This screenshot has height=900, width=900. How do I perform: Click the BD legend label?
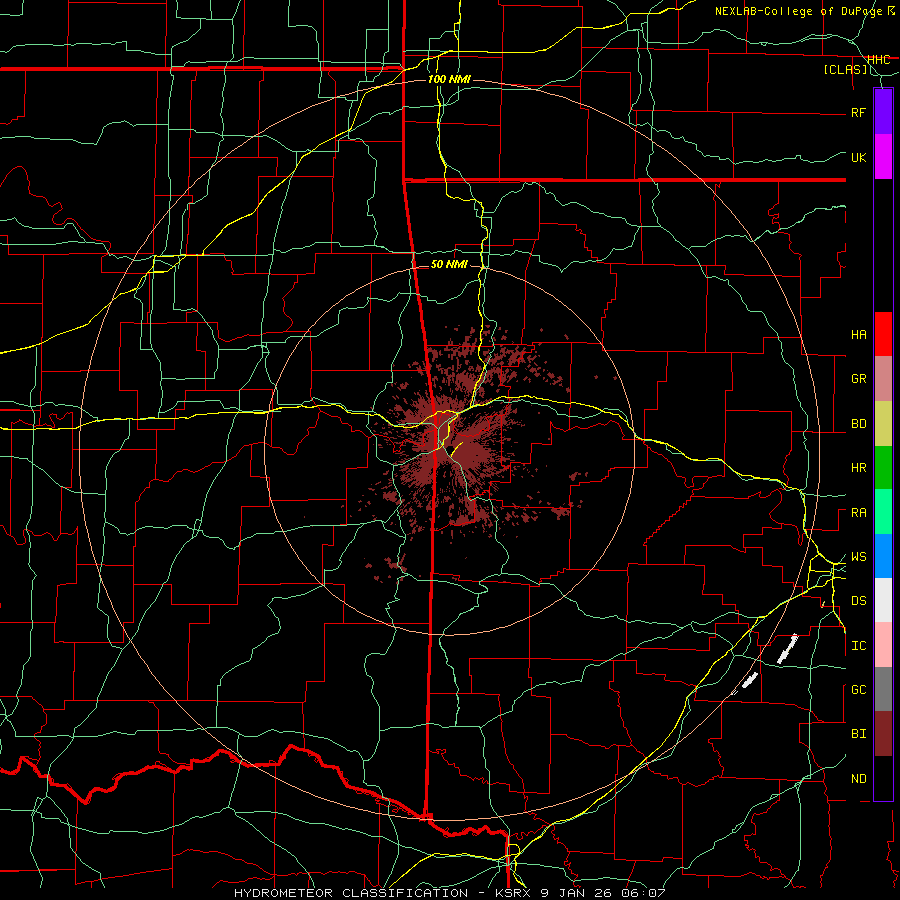point(859,424)
